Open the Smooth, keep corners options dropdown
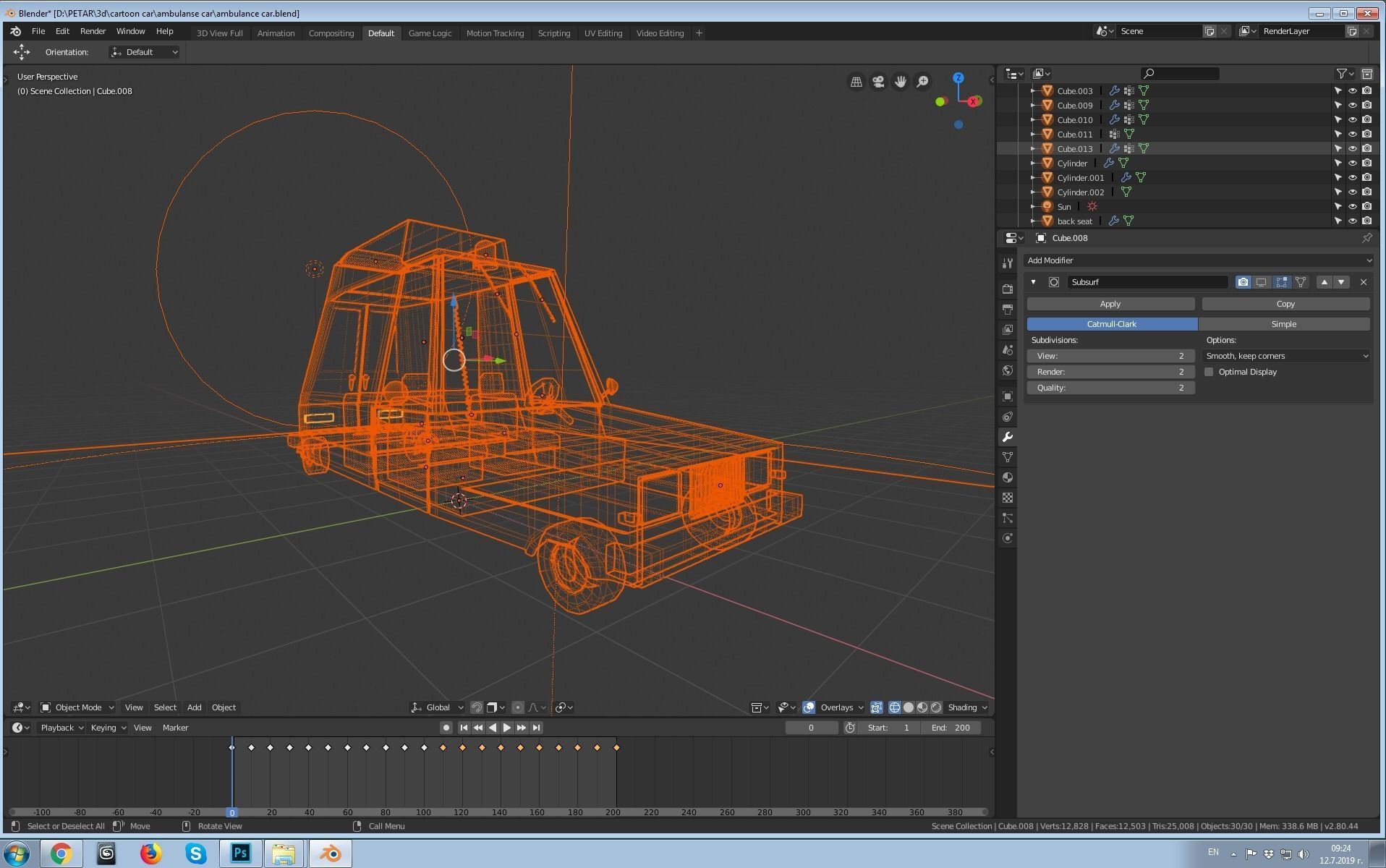This screenshot has width=1386, height=868. point(1286,356)
